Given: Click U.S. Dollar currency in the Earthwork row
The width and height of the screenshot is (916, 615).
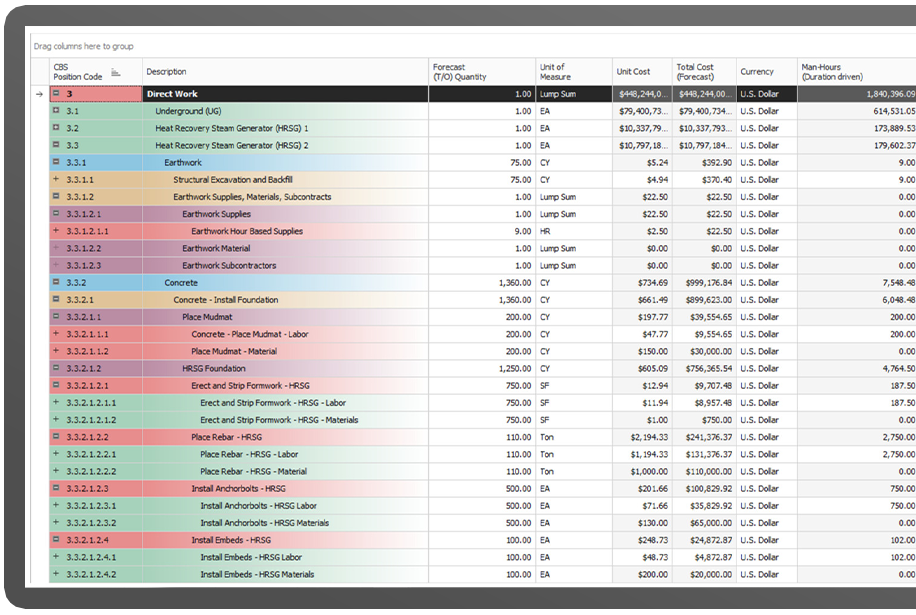Looking at the screenshot, I should pyautogui.click(x=766, y=162).
